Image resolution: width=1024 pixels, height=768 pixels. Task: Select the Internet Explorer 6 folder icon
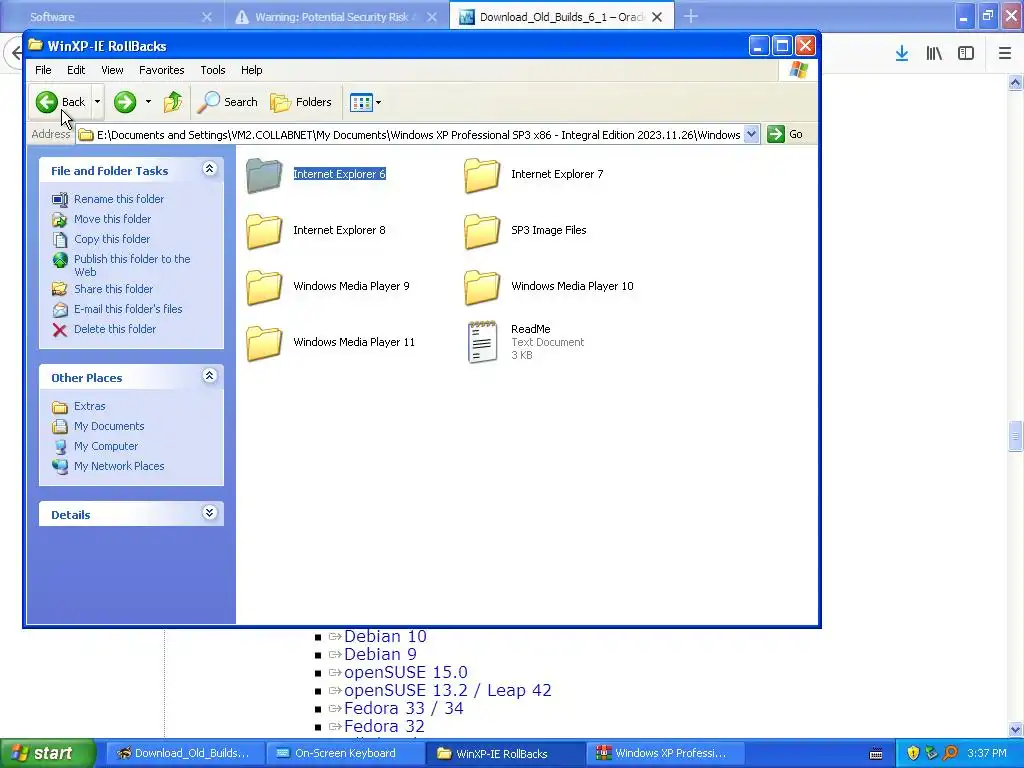pos(264,175)
